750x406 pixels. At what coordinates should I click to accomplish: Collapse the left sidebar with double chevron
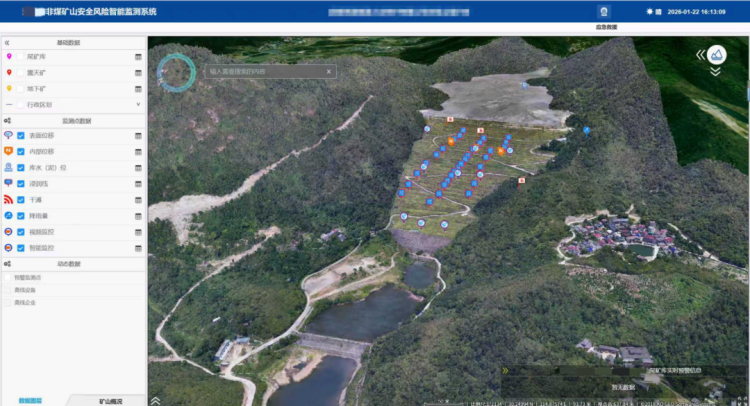tap(7, 44)
